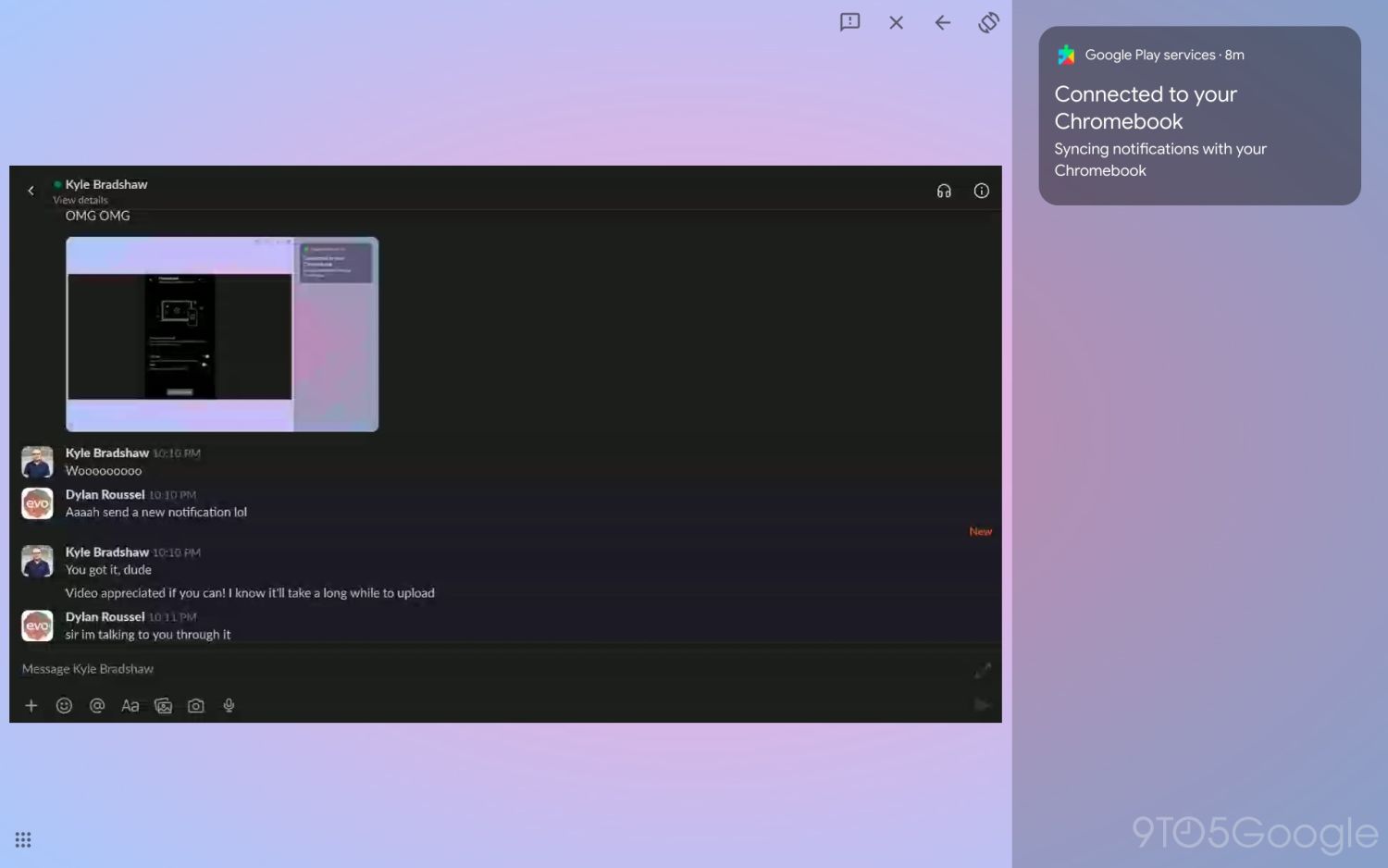Screen dimensions: 1388x868
Task: Expand the message composer
Action: click(x=982, y=670)
